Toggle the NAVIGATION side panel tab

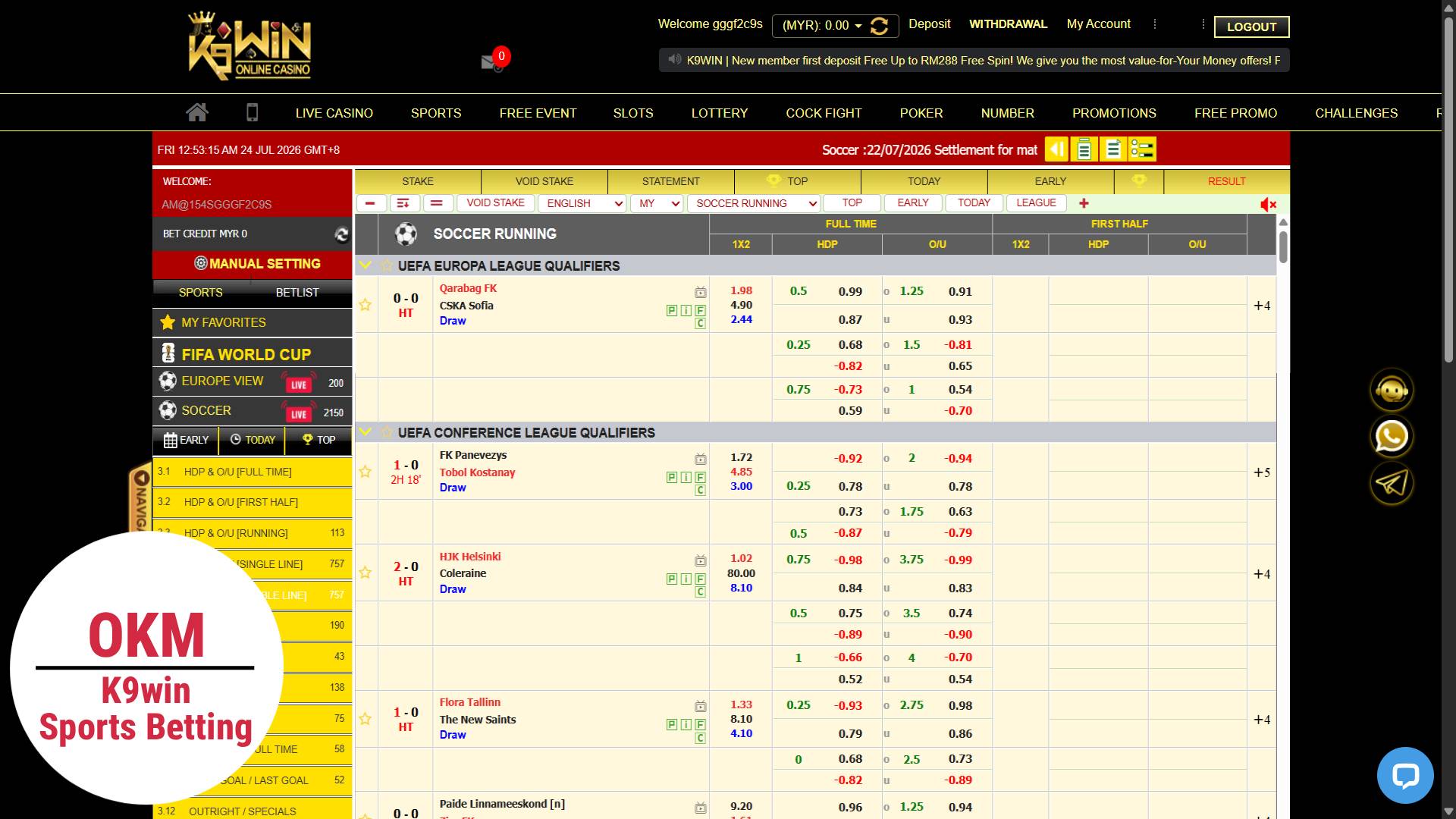click(x=140, y=497)
